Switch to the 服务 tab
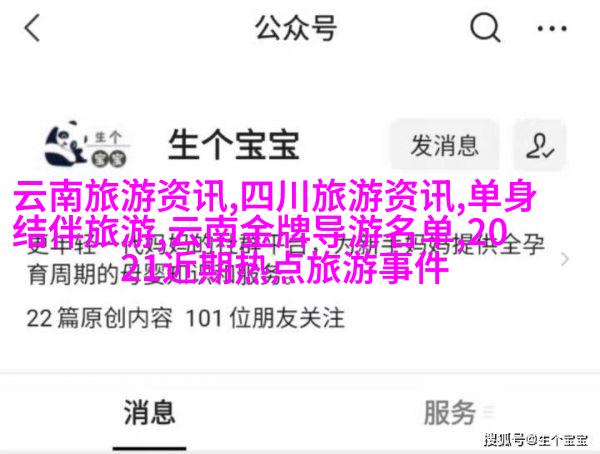The width and height of the screenshot is (600, 454). [x=449, y=412]
